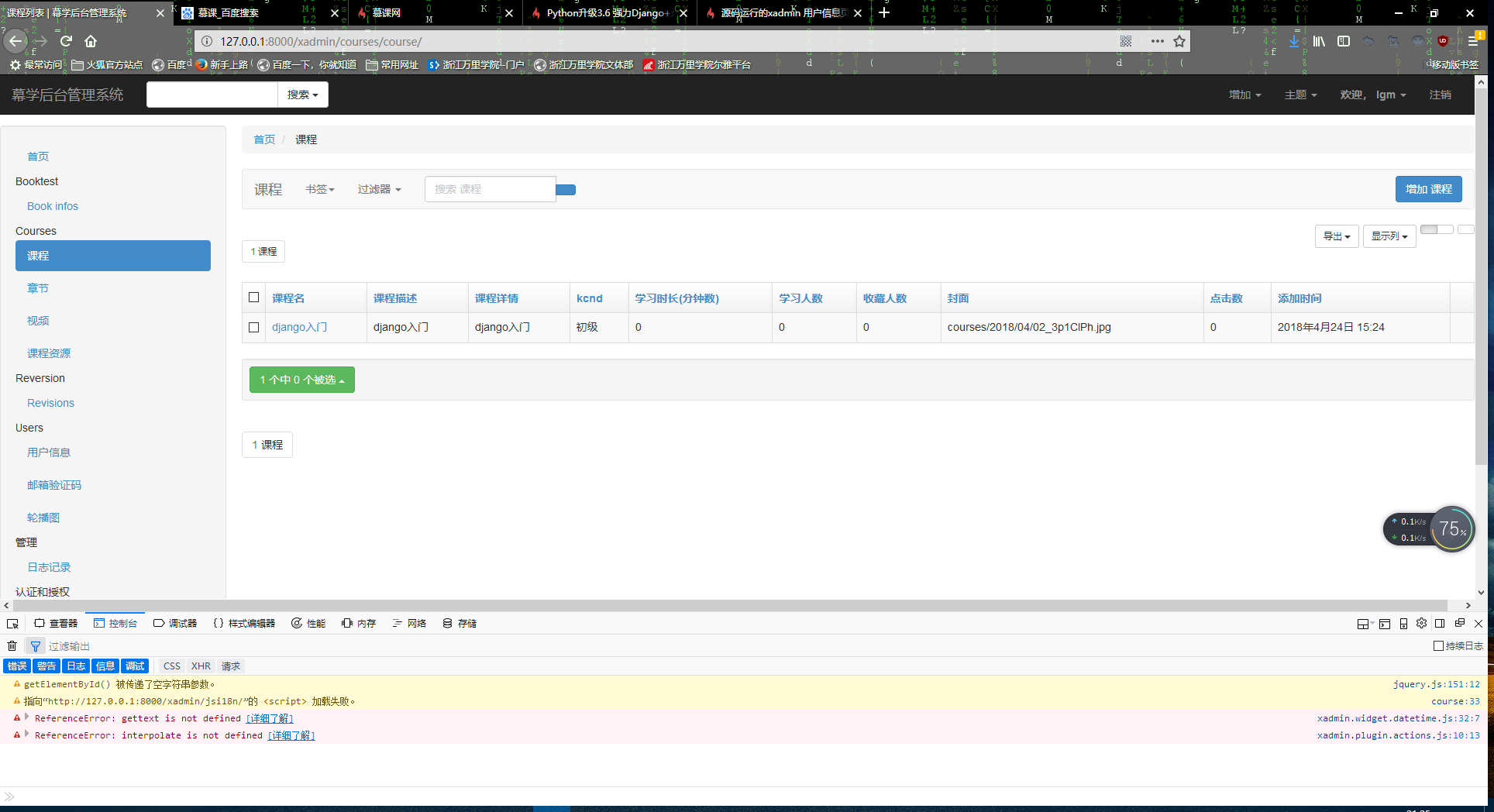Open the Firefox downloads arrow icon

1294,41
